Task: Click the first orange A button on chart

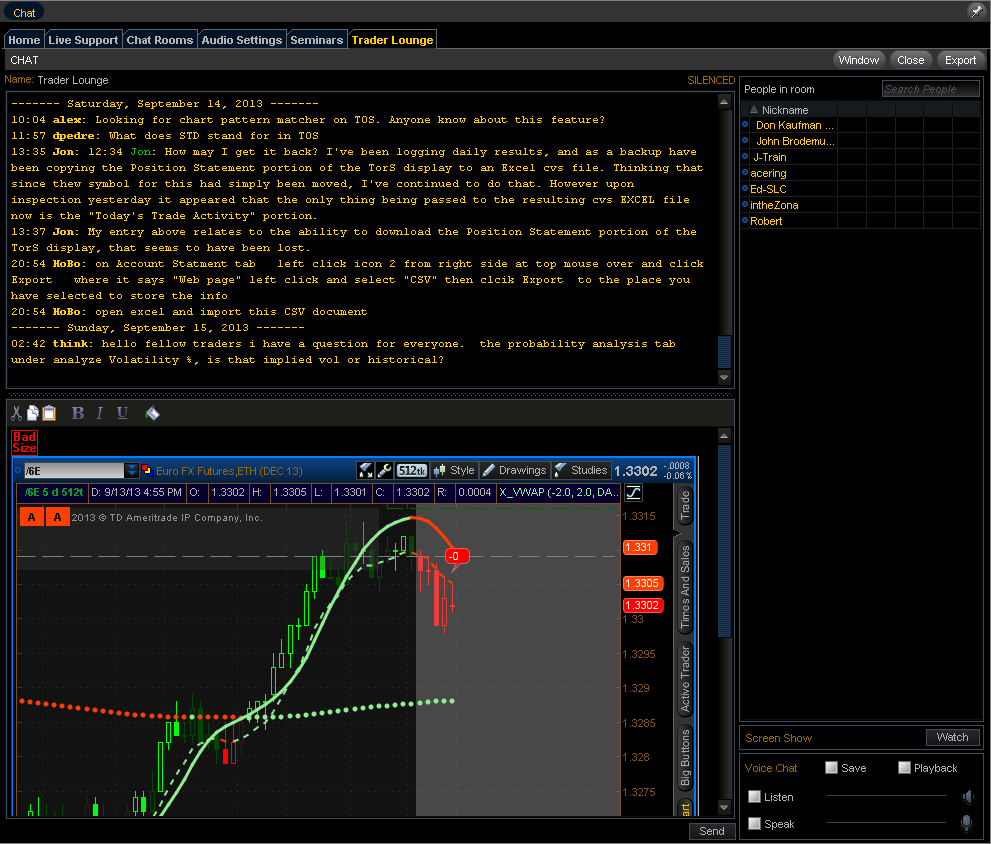Action: click(32, 517)
